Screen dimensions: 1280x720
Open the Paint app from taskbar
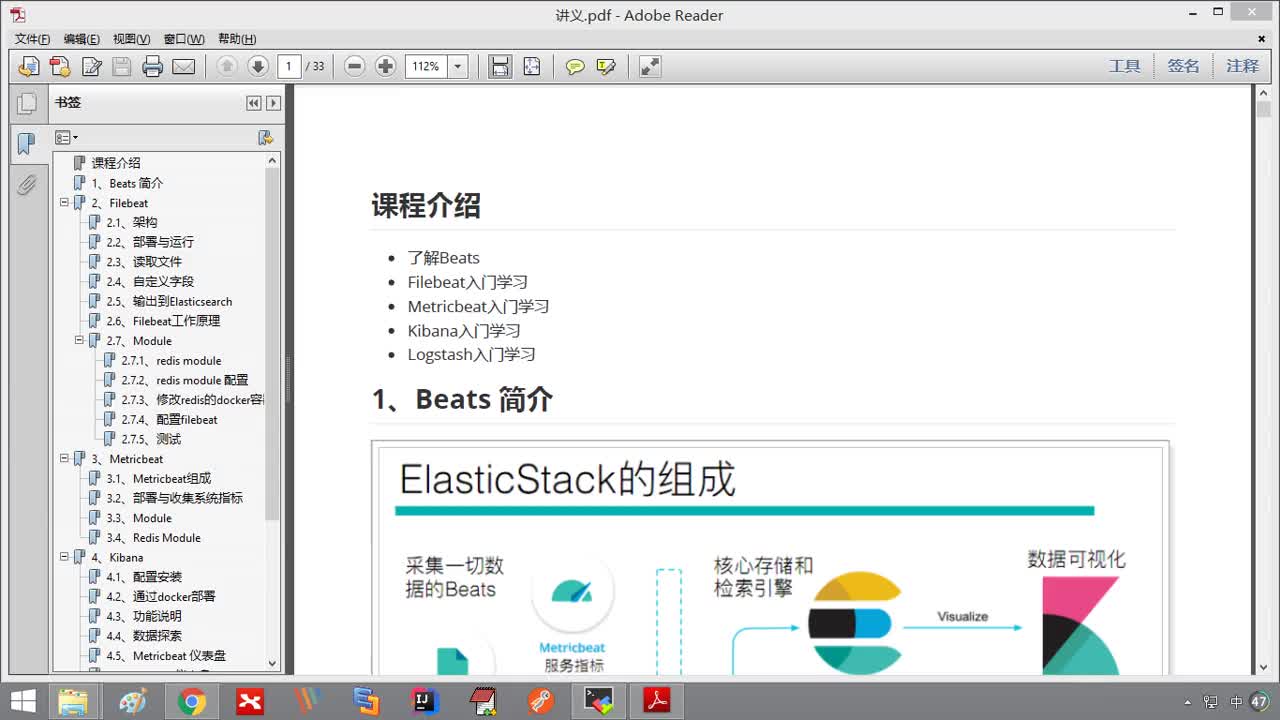point(133,702)
